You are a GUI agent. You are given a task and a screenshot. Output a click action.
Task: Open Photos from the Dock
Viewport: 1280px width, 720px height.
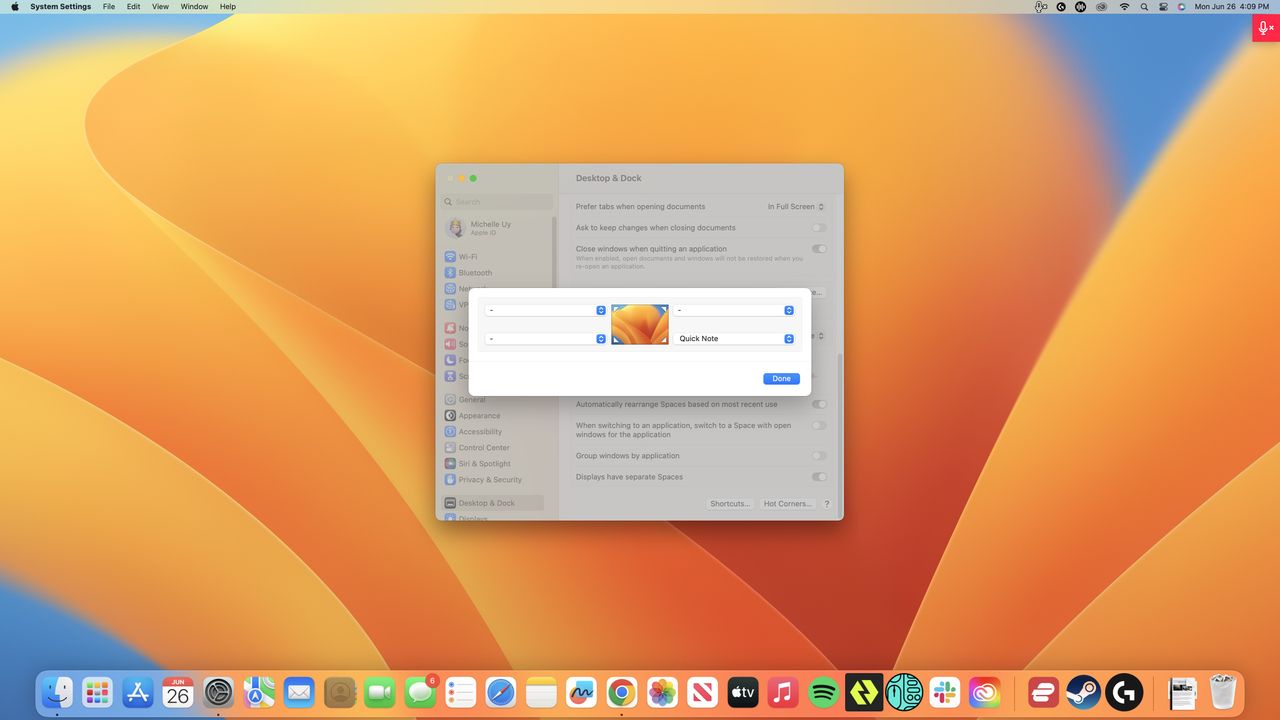tap(662, 692)
